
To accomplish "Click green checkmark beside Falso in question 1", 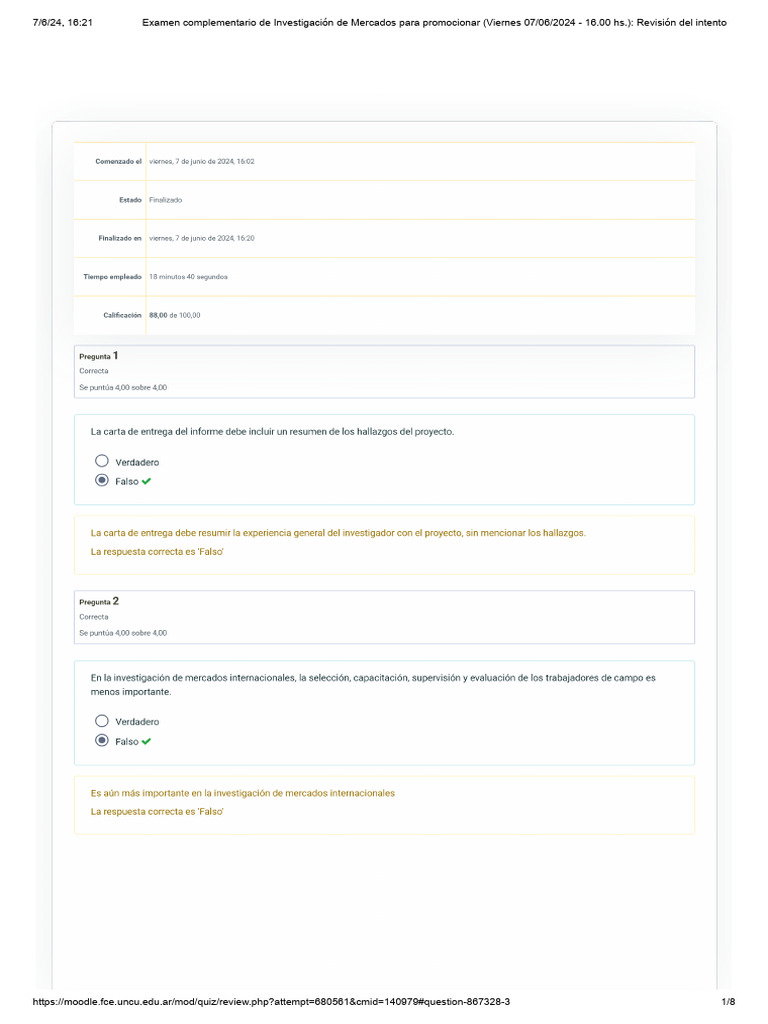I will point(147,481).
